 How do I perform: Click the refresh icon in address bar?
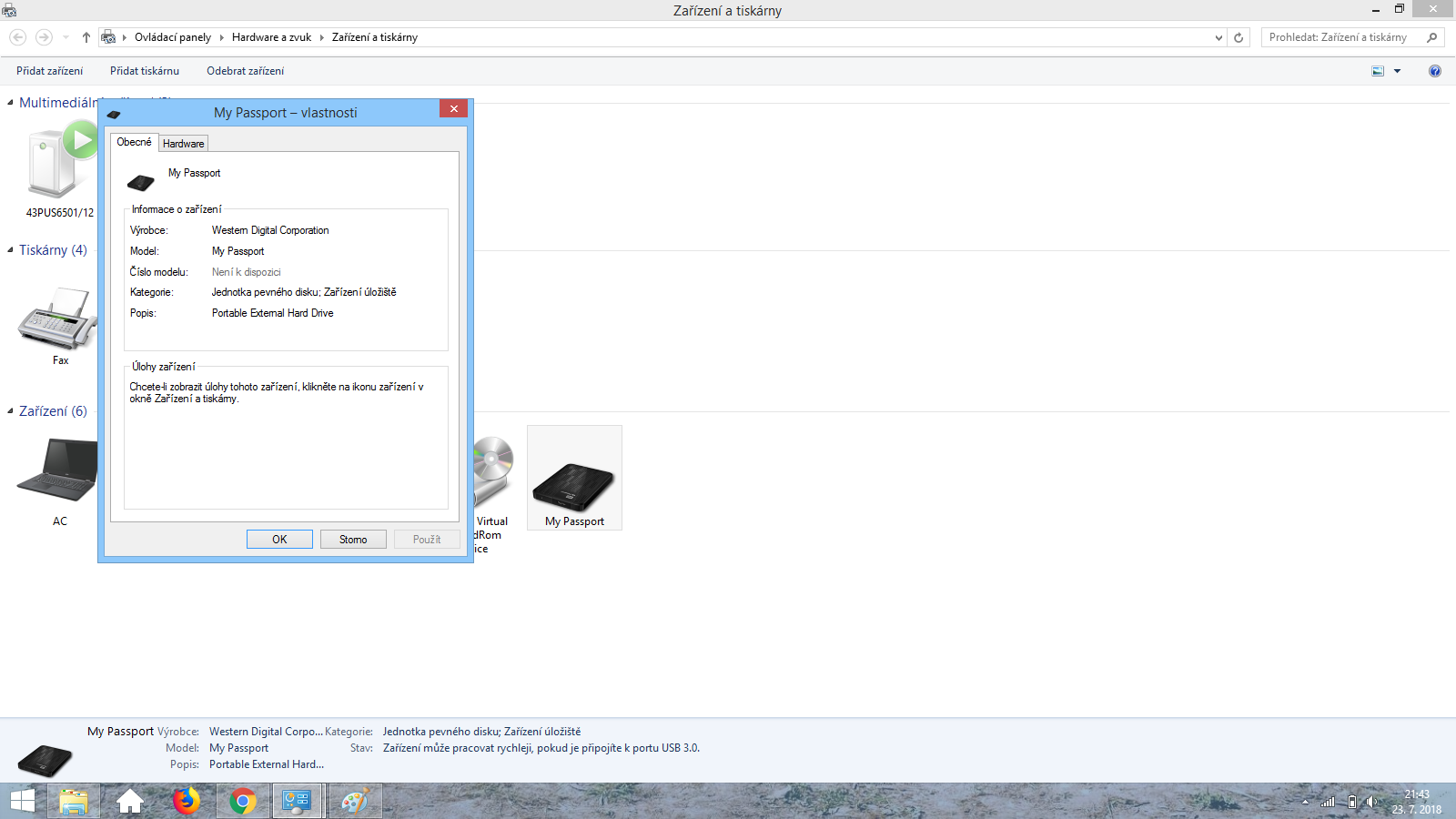coord(1239,37)
